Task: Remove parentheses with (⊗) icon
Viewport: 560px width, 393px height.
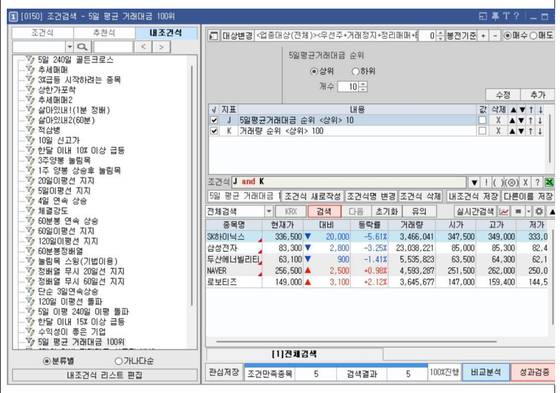Action: click(x=511, y=183)
